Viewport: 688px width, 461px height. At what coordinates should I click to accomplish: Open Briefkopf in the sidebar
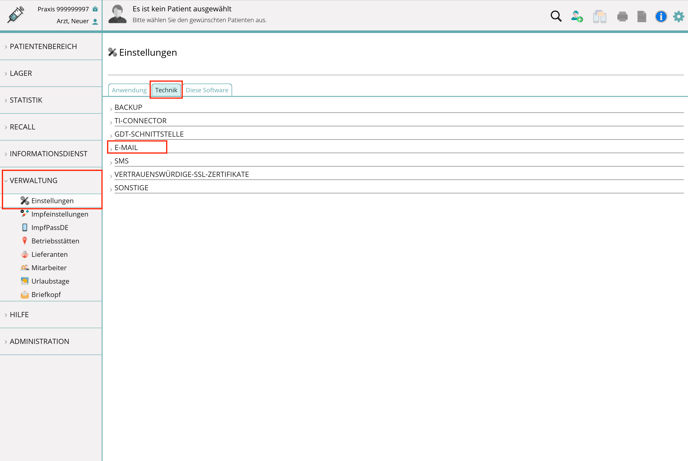(x=45, y=295)
